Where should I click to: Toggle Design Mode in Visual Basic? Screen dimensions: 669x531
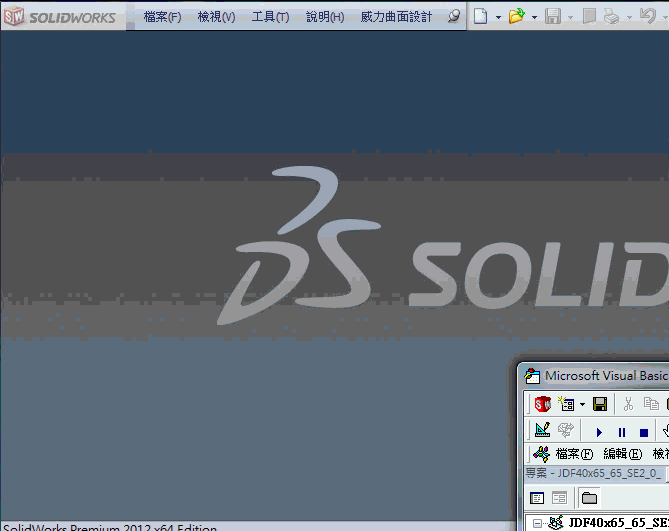click(542, 429)
